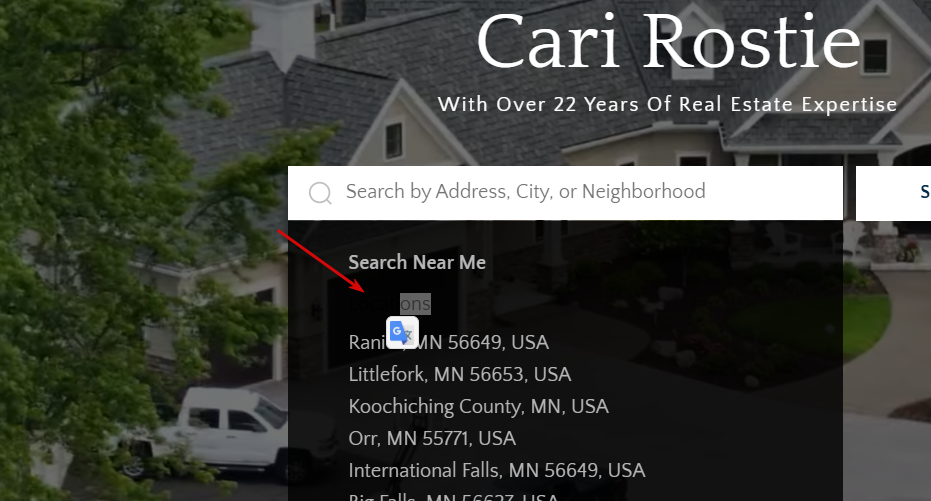Click the magnifying glass search icon

point(320,193)
